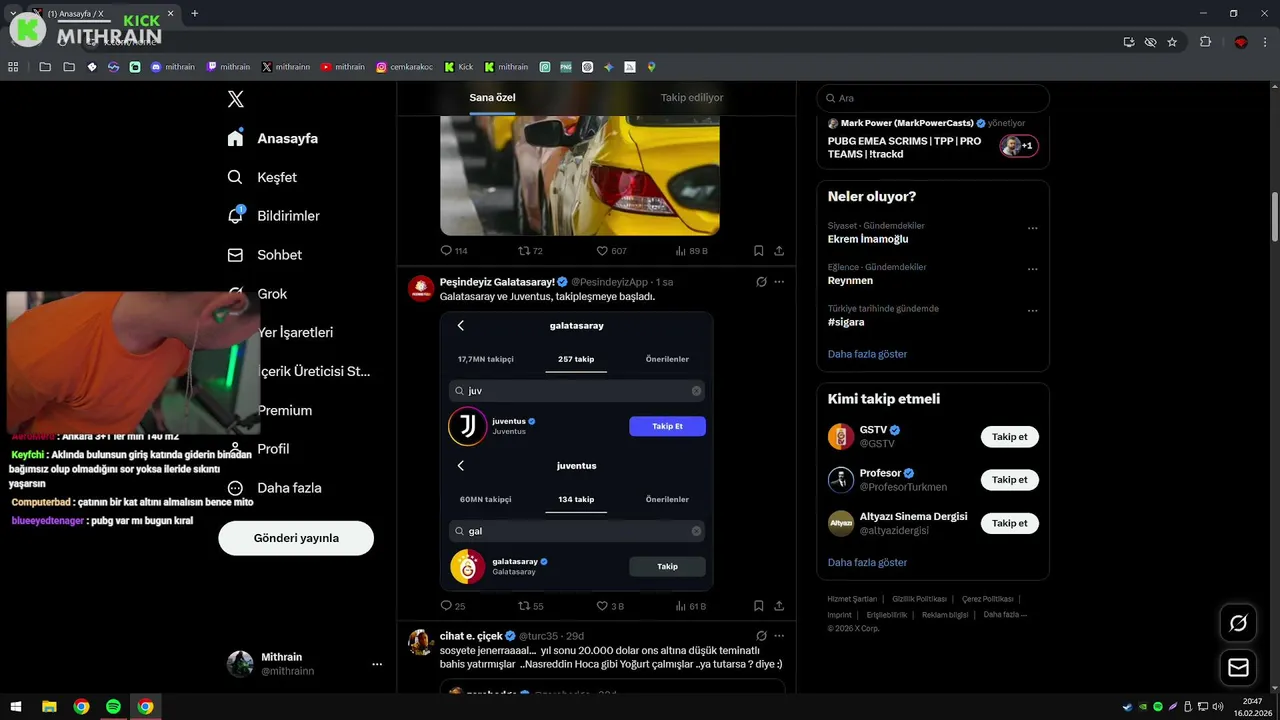Share the Galatasaray Juventus post
The height and width of the screenshot is (720, 1280).
779,606
